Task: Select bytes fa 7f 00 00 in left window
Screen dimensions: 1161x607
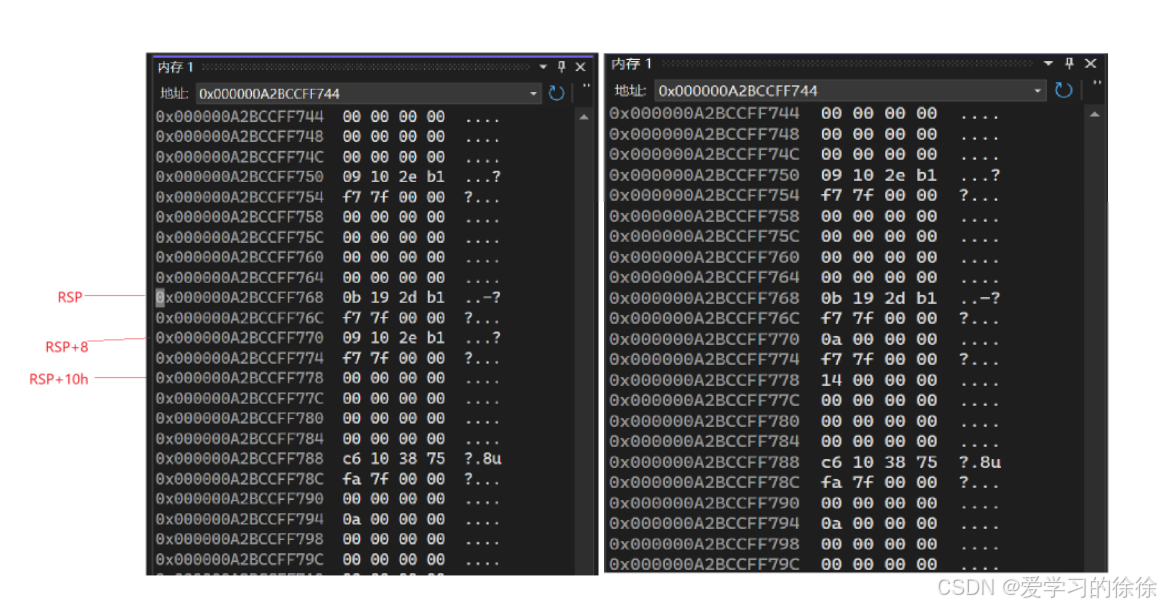Action: click(393, 479)
